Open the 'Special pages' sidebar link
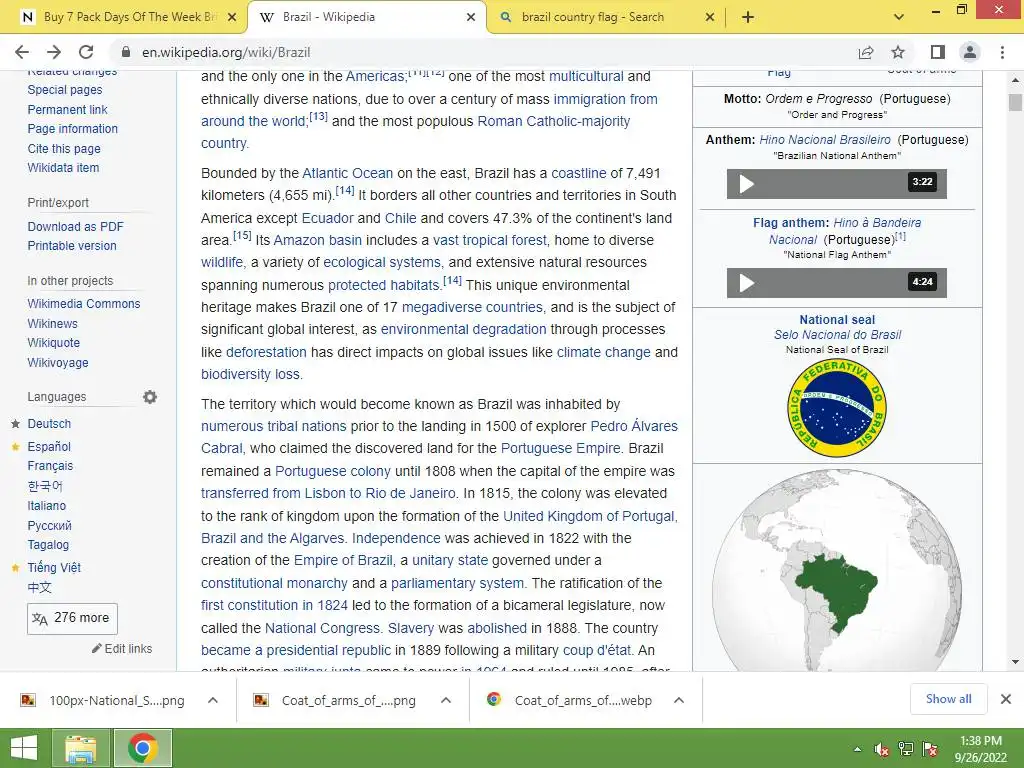Viewport: 1024px width, 768px height. point(65,90)
